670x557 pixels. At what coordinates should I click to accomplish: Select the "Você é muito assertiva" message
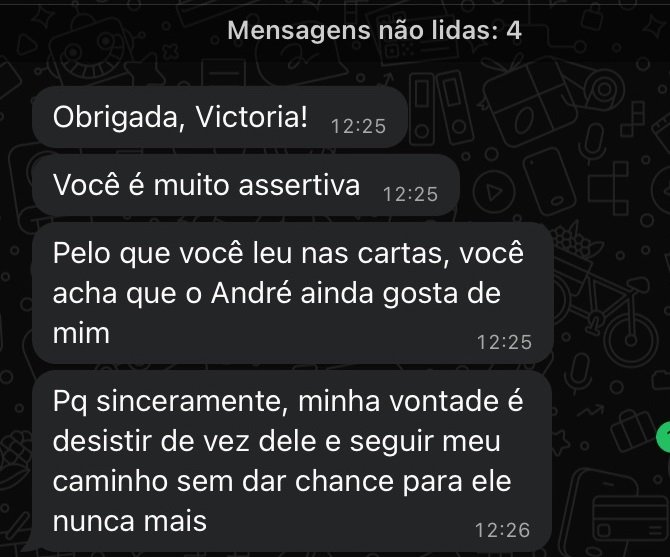tap(246, 186)
